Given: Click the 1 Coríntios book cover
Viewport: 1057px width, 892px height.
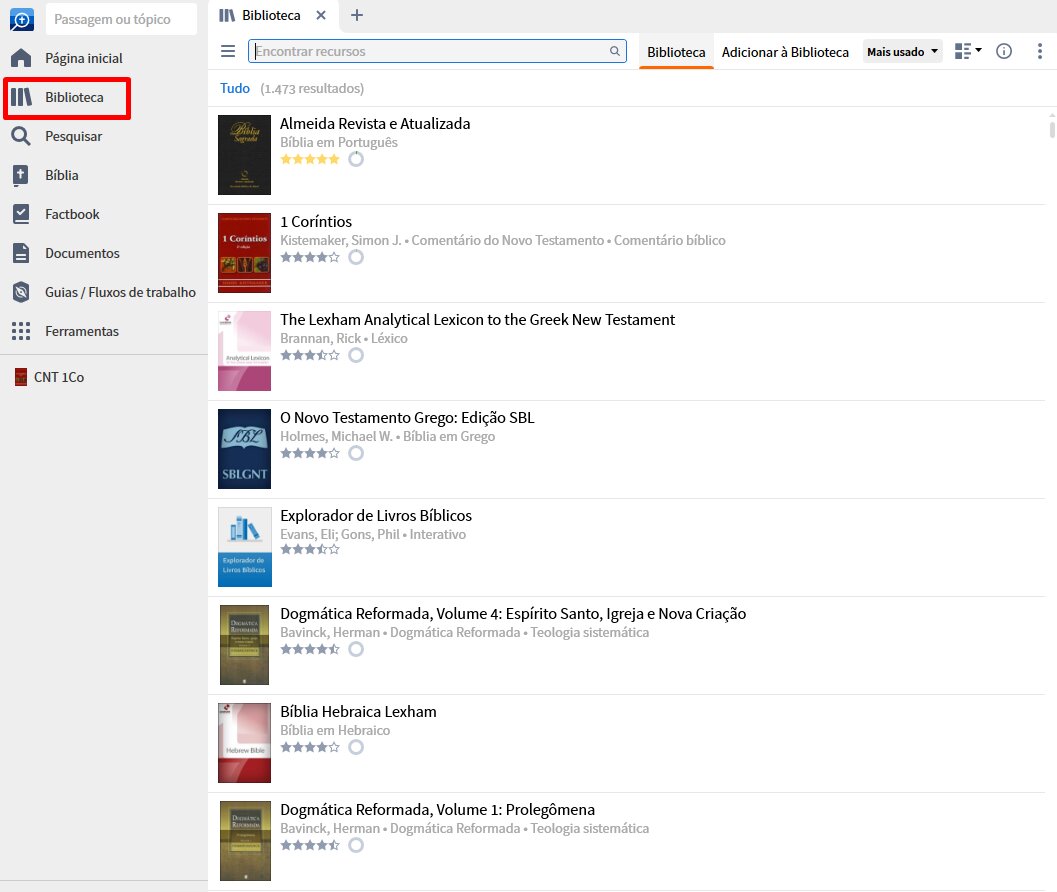Looking at the screenshot, I should point(245,253).
